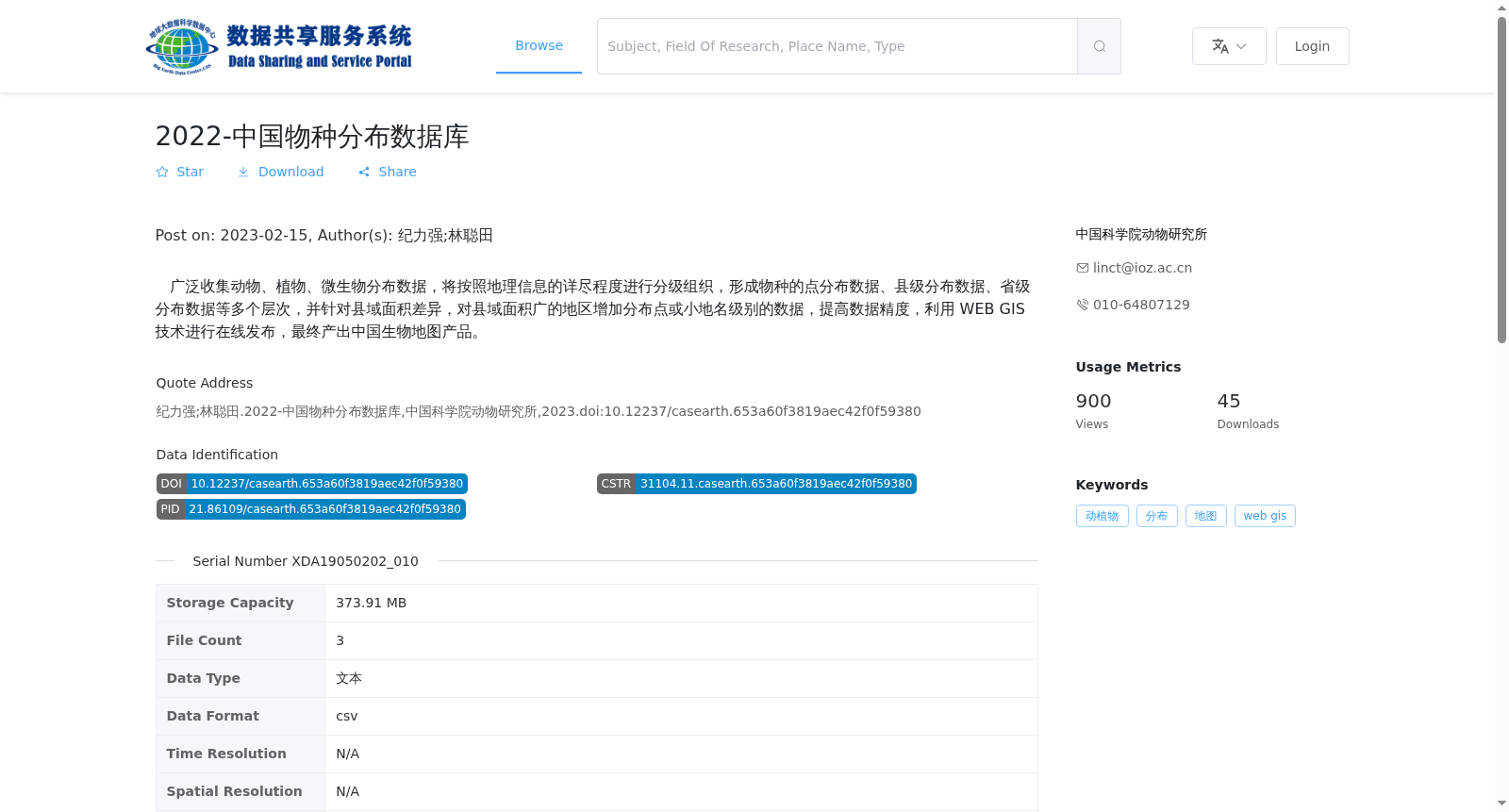Select the 分布 keyword tag
Screen dimensions: 1509x812
point(1156,516)
